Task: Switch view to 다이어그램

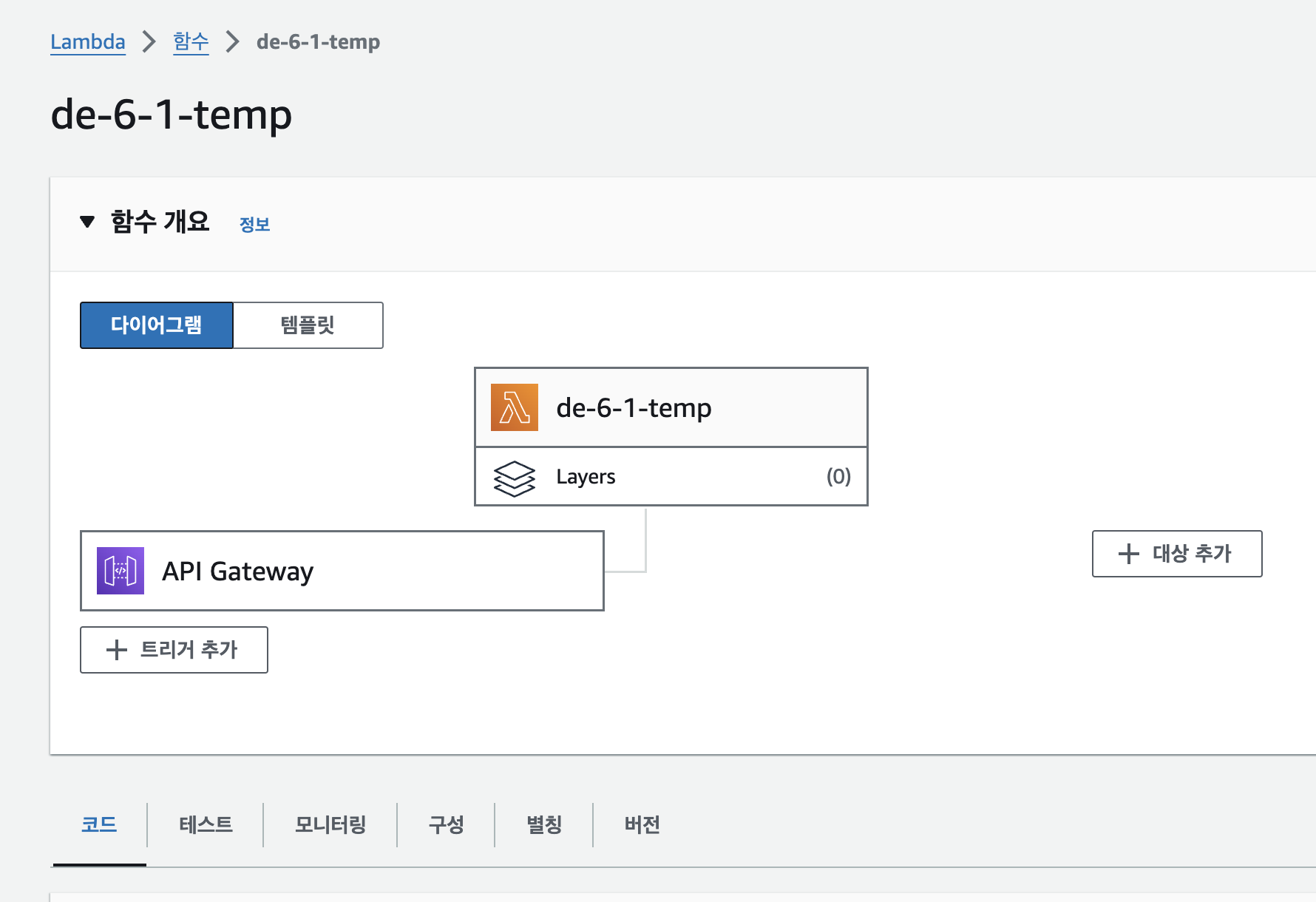Action: tap(157, 325)
